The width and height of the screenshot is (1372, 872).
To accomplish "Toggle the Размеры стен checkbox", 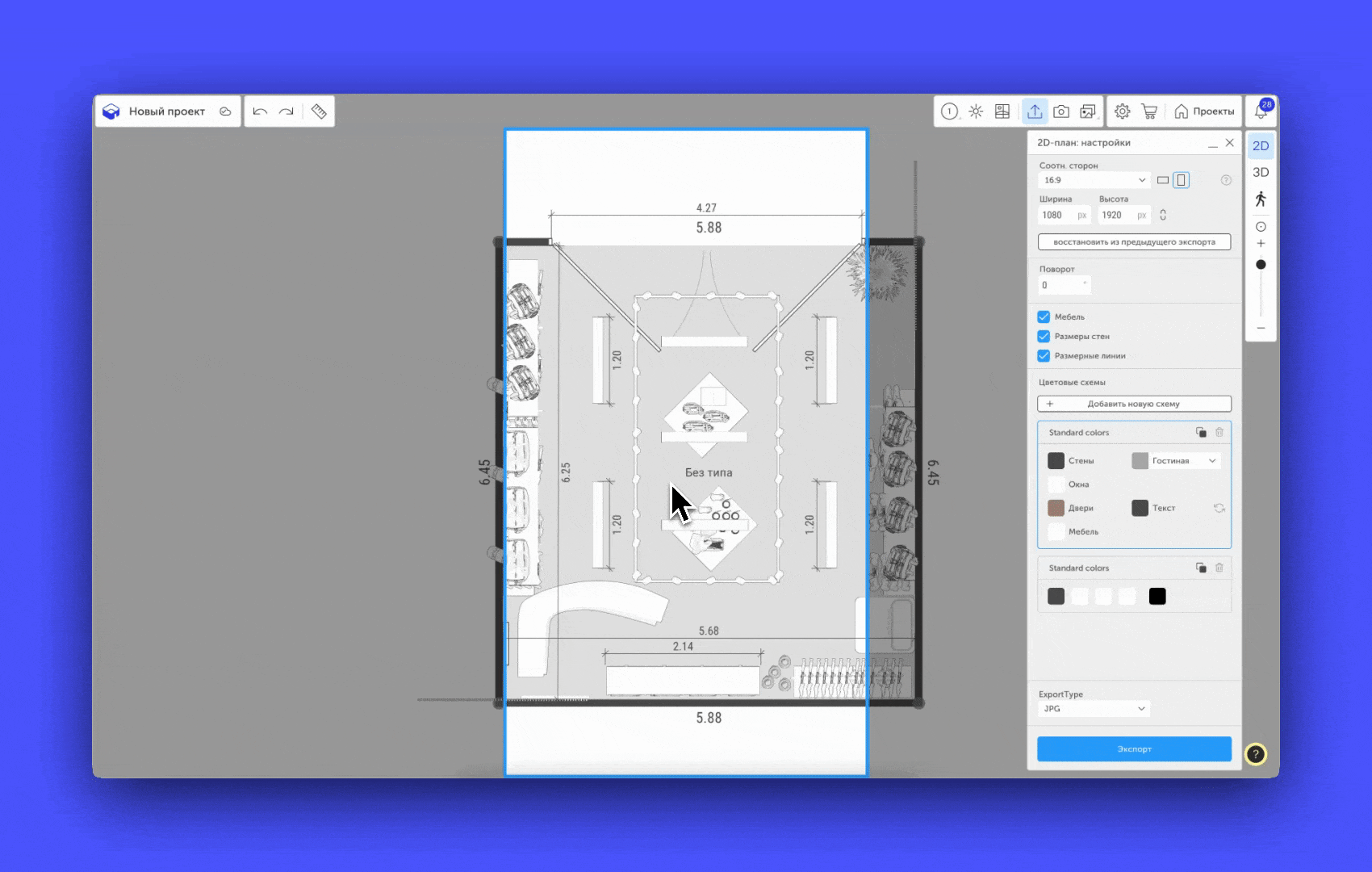I will click(1044, 336).
